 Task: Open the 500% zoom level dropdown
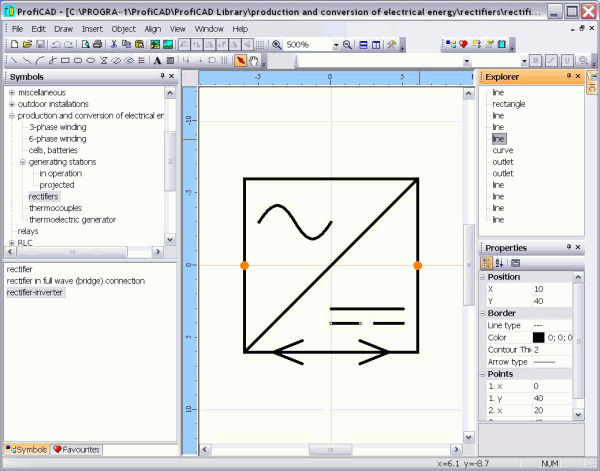336,45
